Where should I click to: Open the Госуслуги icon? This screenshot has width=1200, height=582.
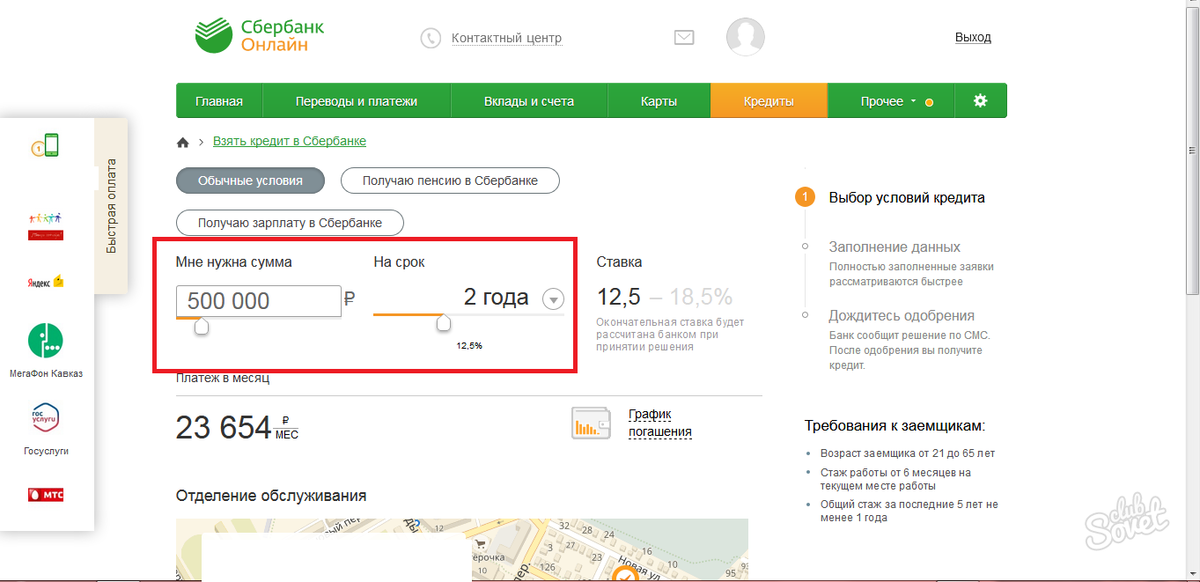pyautogui.click(x=46, y=420)
